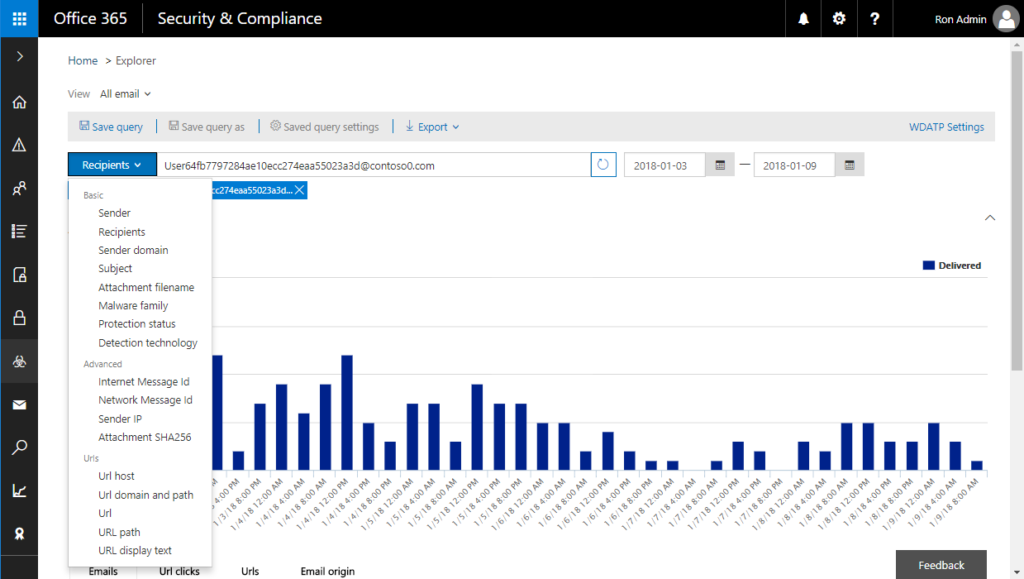Screen dimensions: 1024x579
Task: Open the Recipients filter dropdown
Action: click(x=111, y=164)
